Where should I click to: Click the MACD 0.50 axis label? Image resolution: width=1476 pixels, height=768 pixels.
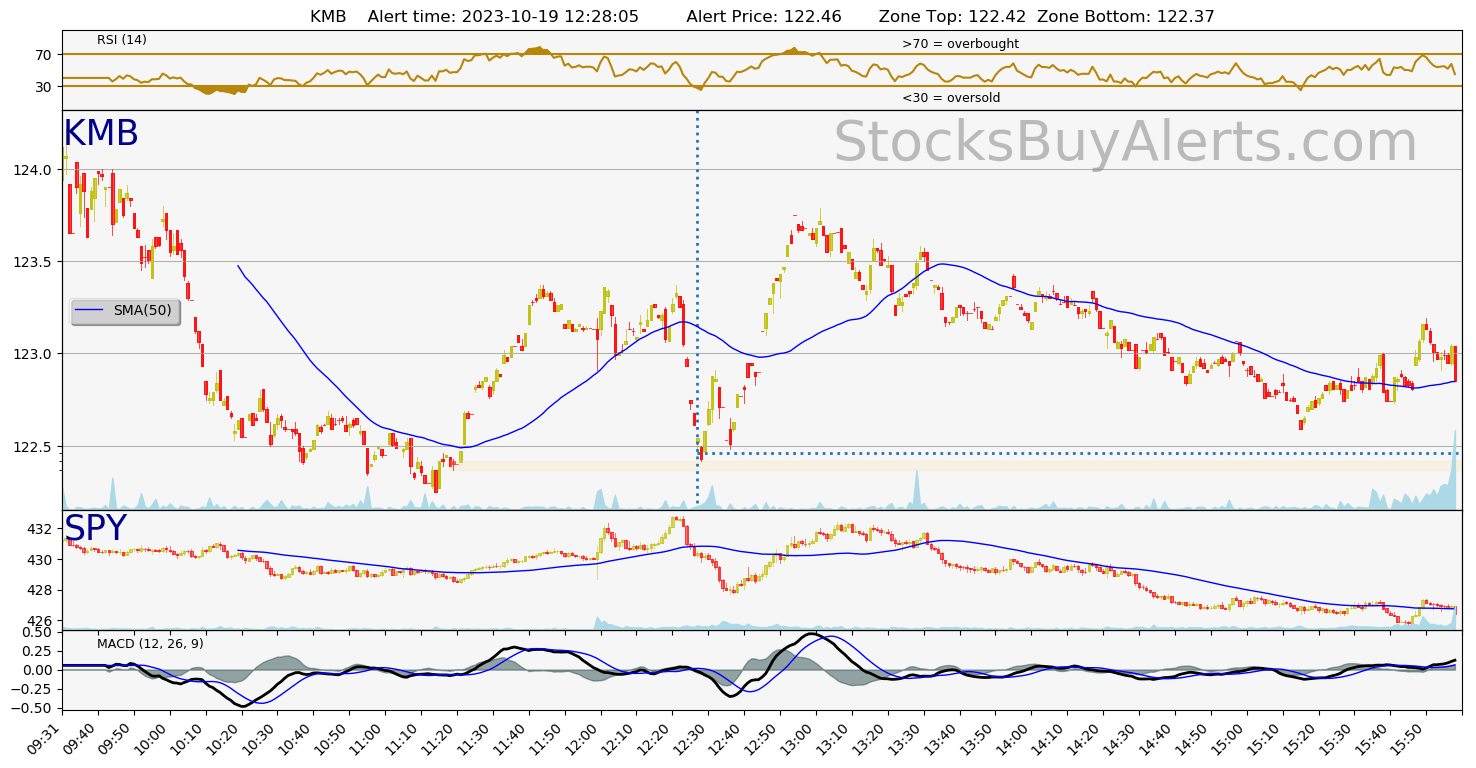(x=39, y=633)
